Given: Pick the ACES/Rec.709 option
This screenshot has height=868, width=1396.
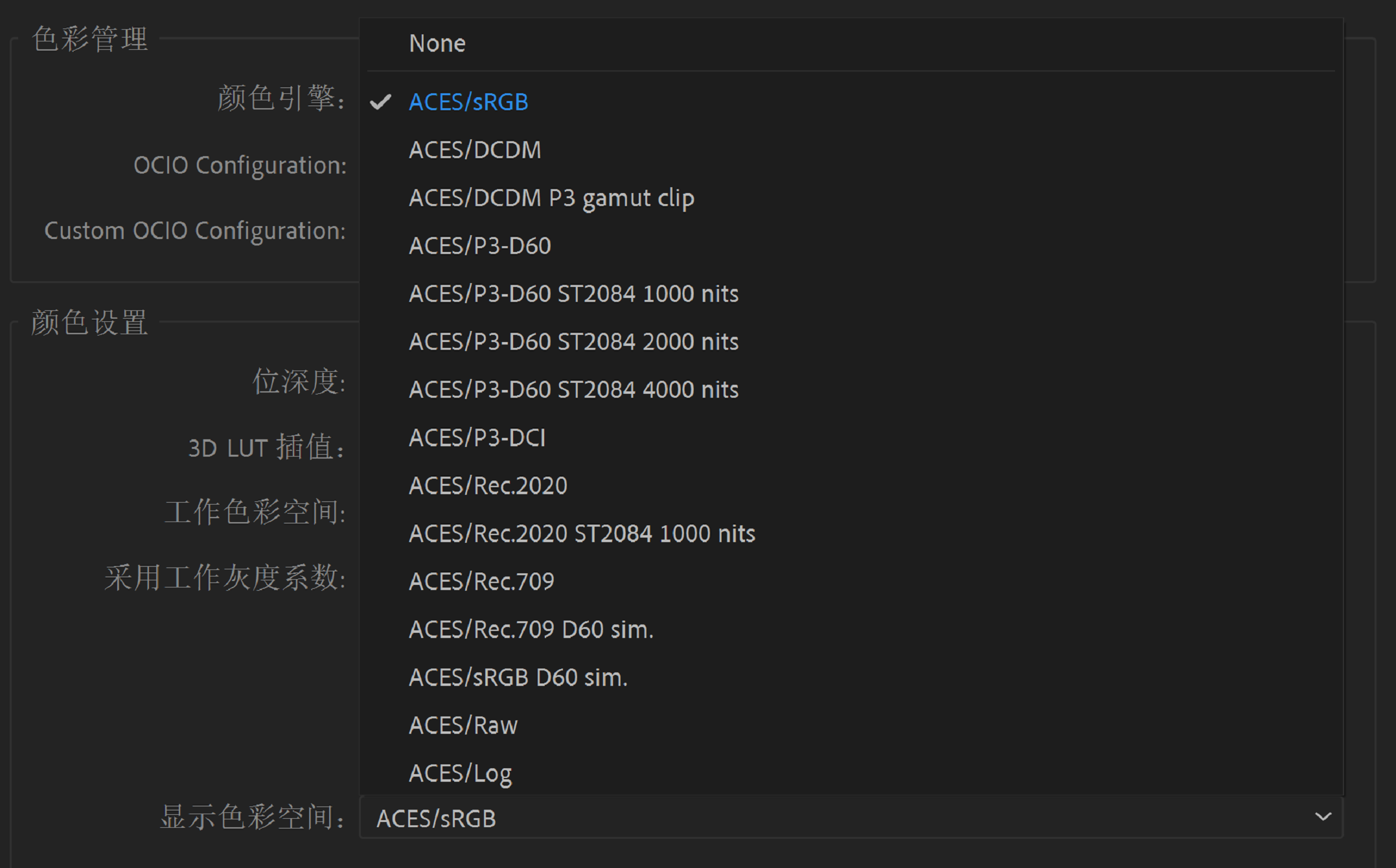Looking at the screenshot, I should click(481, 581).
